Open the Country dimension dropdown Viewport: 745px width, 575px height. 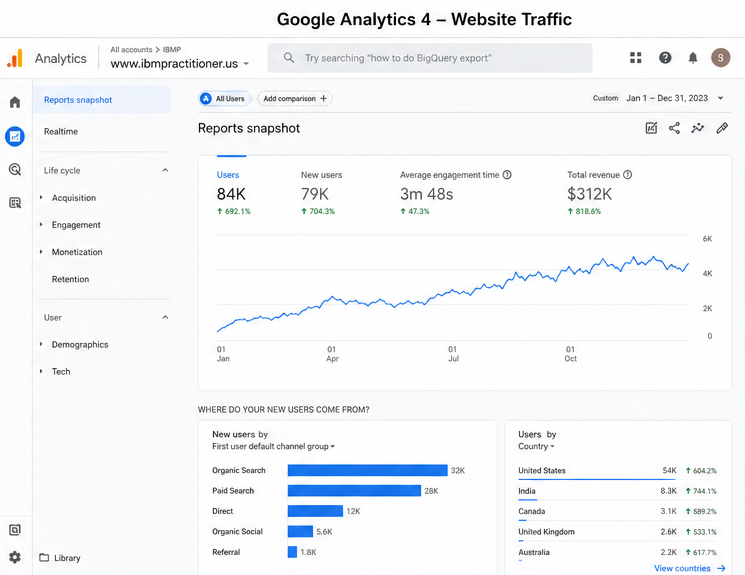point(536,446)
